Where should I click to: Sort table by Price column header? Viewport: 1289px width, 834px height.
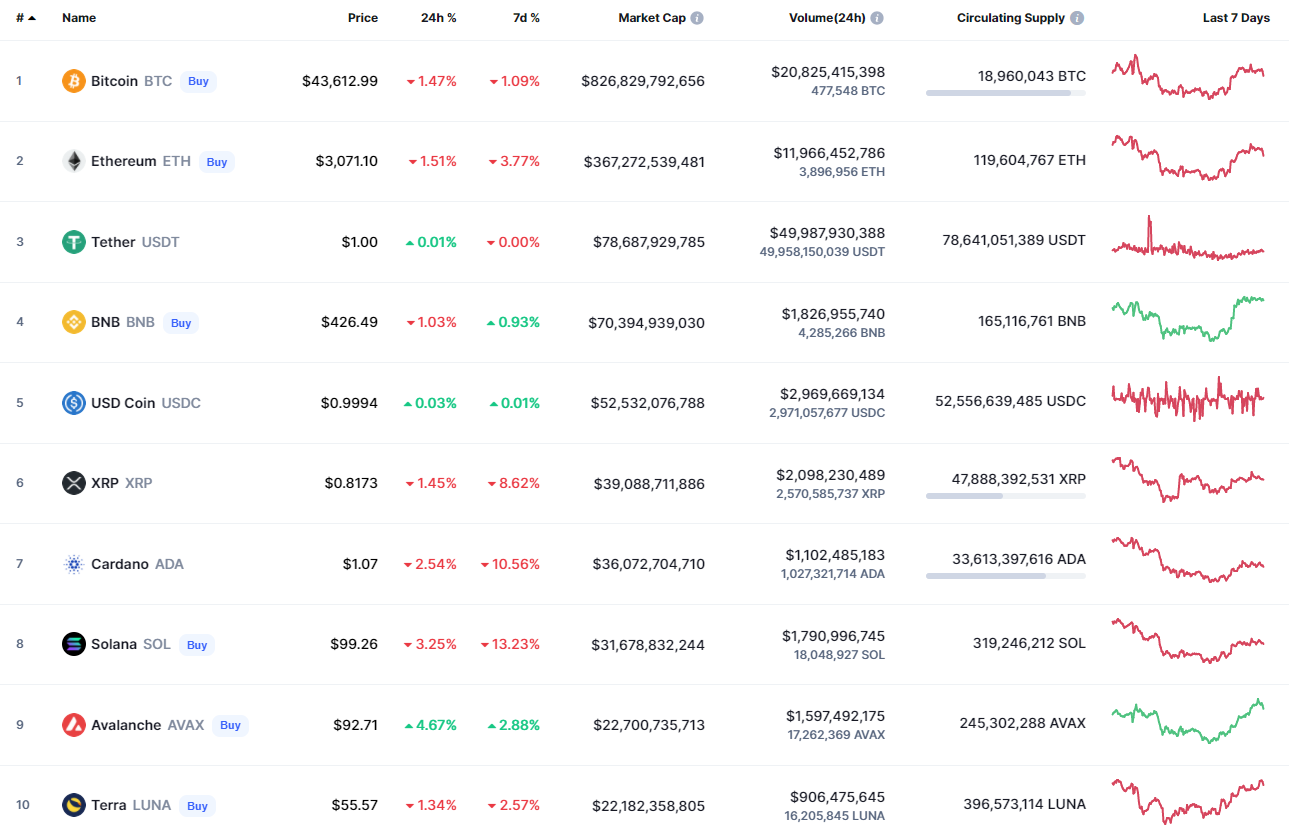click(362, 18)
